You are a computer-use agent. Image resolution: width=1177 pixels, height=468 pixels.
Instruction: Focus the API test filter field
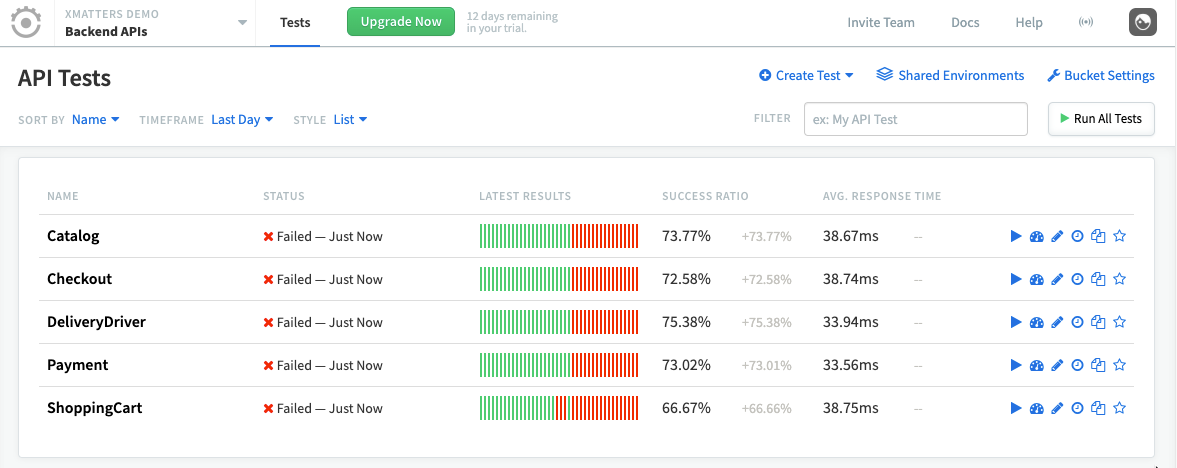click(915, 119)
